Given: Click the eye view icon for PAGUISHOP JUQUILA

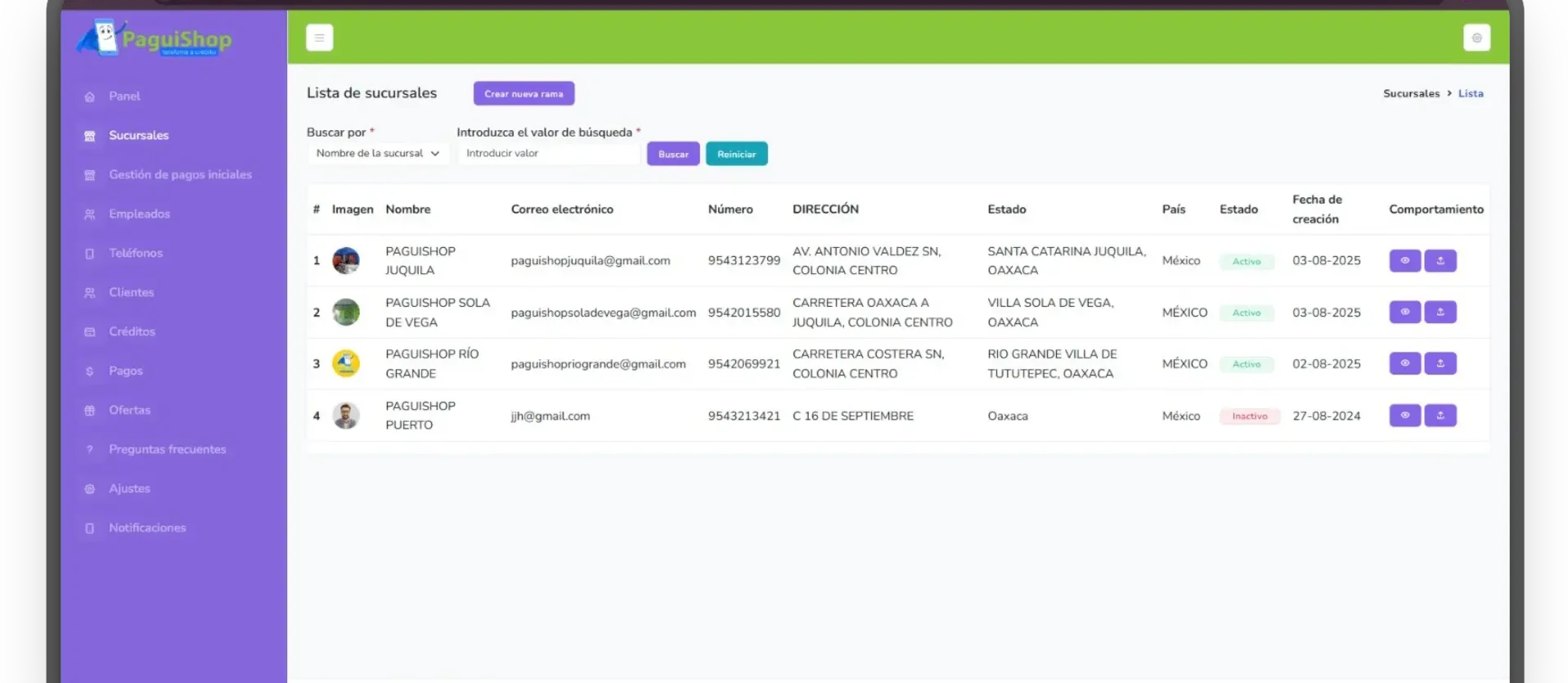Looking at the screenshot, I should [x=1404, y=261].
